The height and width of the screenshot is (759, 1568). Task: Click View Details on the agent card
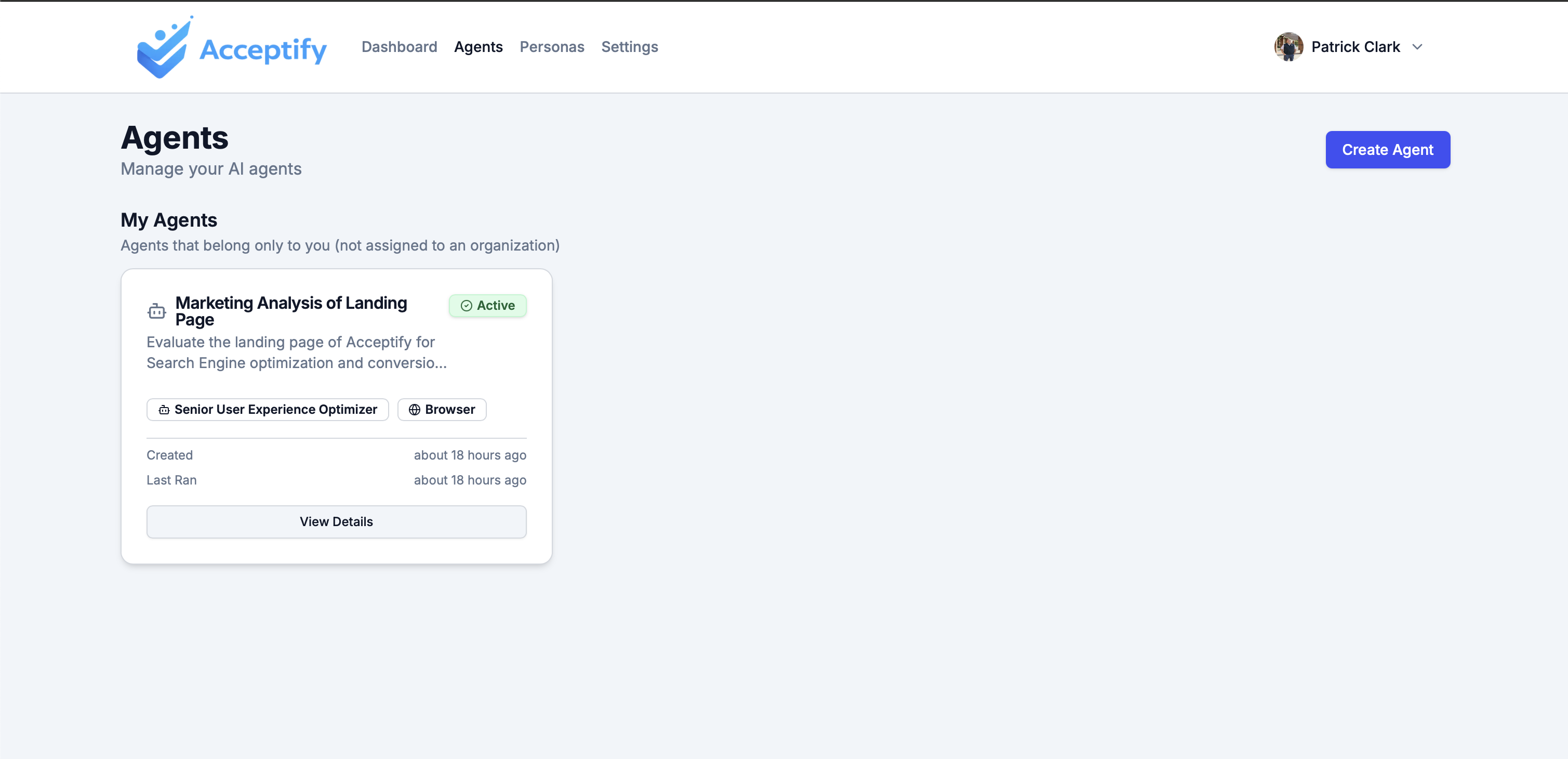(336, 521)
